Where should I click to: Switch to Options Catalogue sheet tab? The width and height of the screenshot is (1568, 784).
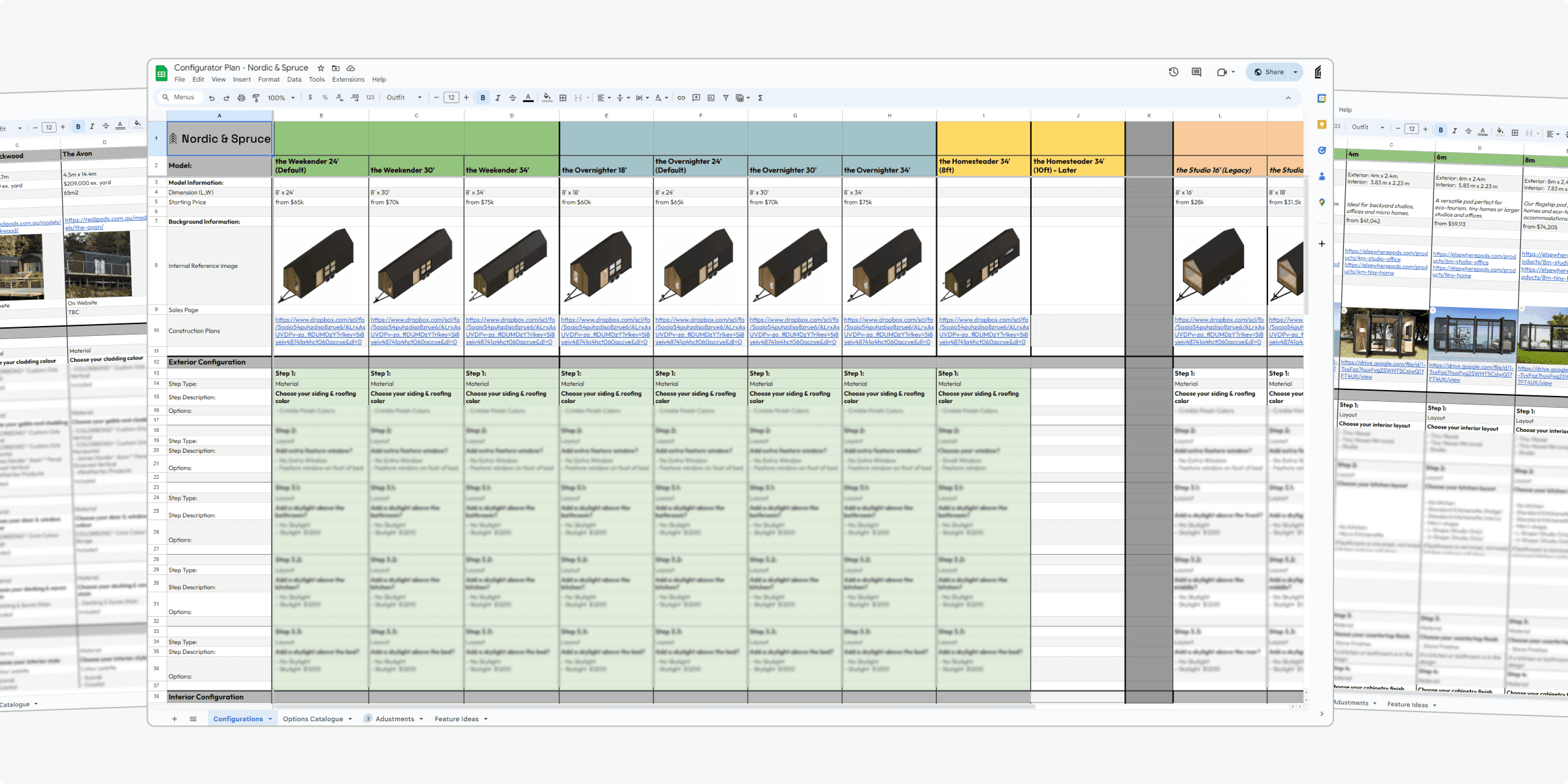(313, 719)
